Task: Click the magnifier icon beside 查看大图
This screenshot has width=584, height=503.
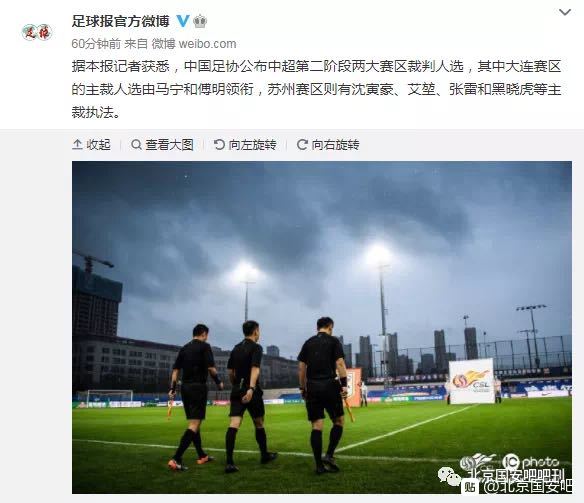Action: 136,144
